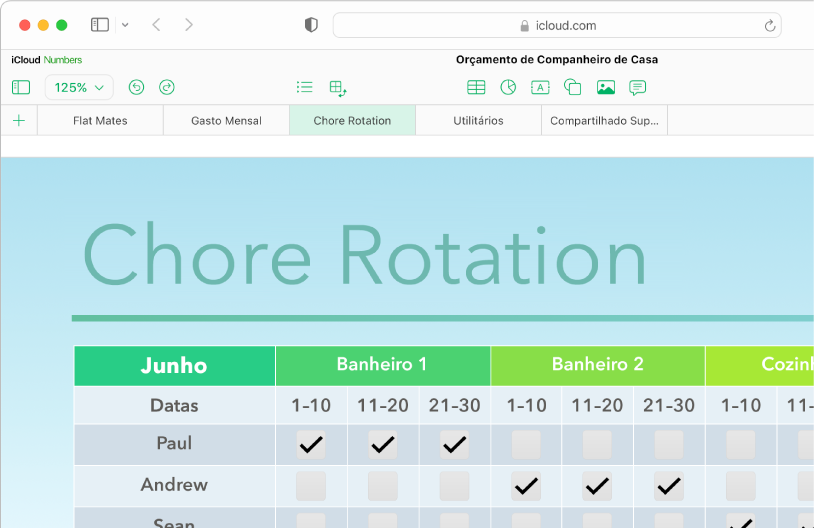Open the comment icon in toolbar
The width and height of the screenshot is (814, 529).
point(637,88)
